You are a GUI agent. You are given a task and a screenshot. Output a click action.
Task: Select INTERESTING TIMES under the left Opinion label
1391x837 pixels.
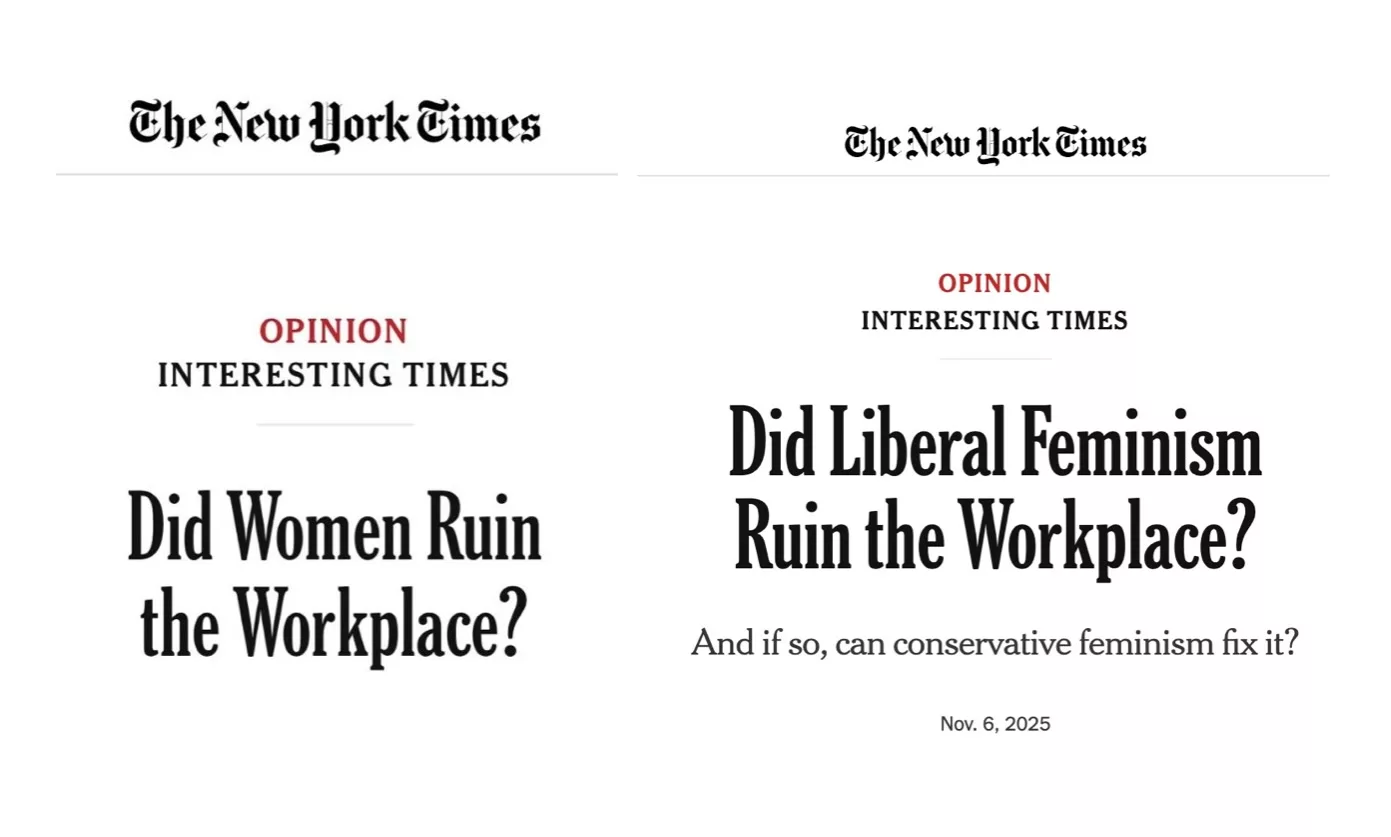click(x=334, y=375)
